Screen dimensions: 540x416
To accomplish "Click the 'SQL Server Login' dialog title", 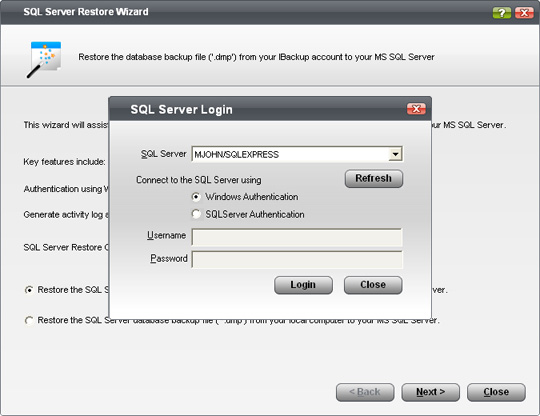I will tap(181, 110).
